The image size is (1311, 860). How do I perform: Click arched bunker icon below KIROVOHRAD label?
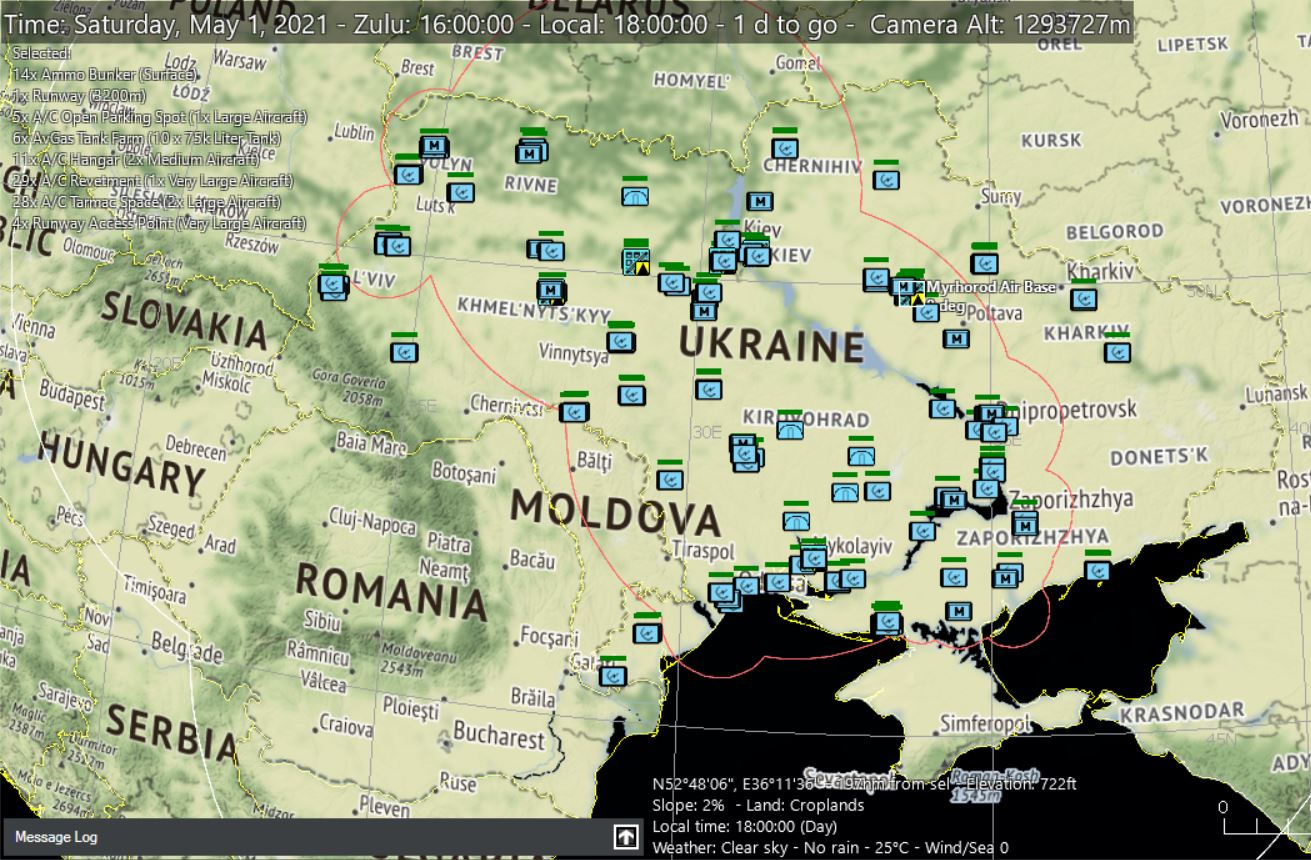point(790,430)
